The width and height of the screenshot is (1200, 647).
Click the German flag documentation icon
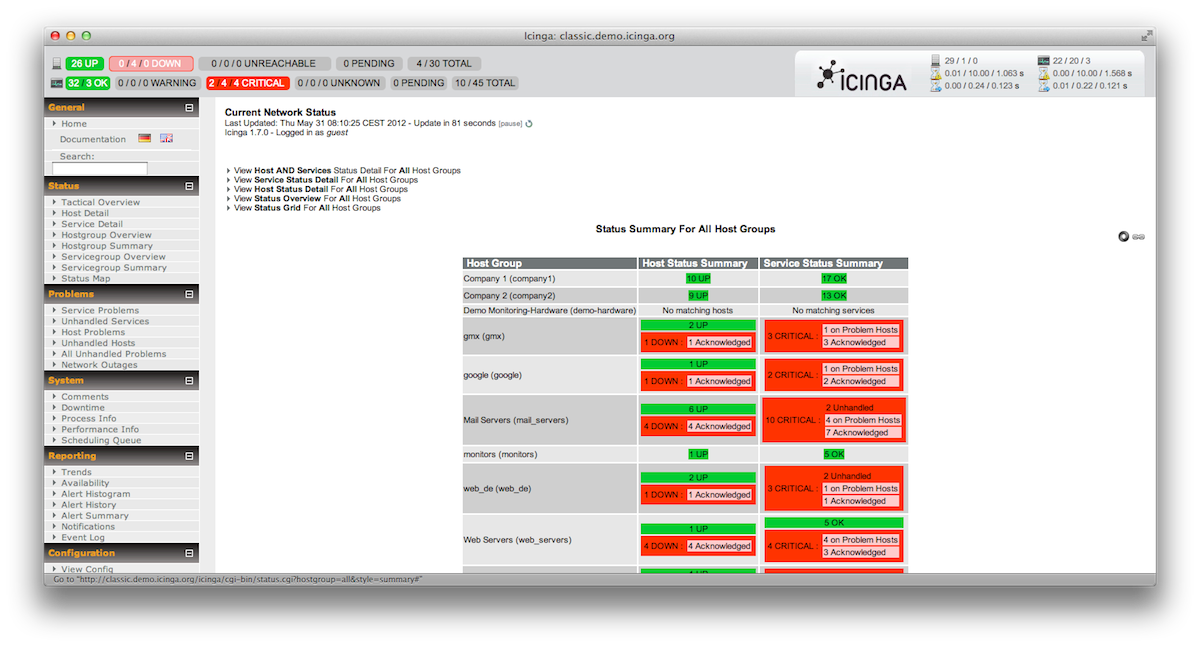click(x=145, y=139)
